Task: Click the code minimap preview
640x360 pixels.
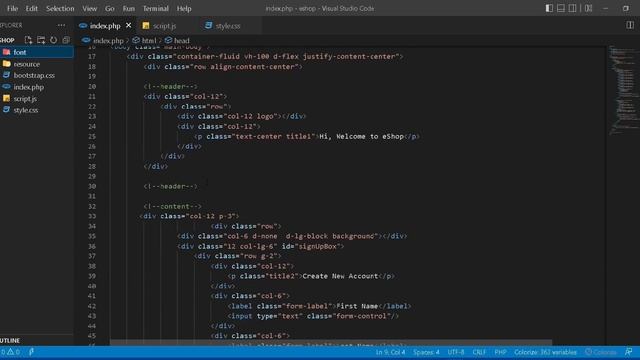Action: (x=623, y=90)
